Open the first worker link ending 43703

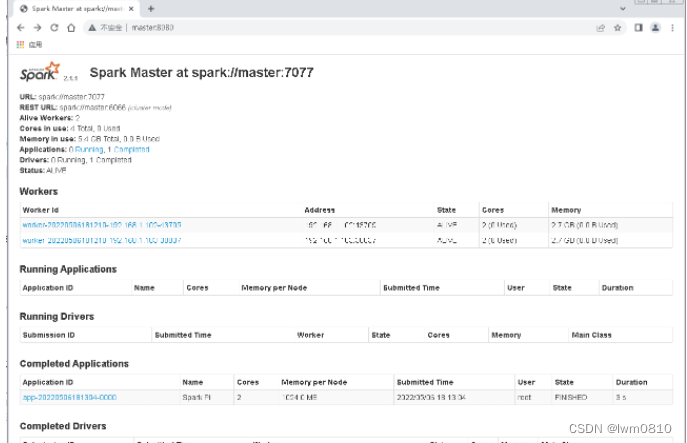tap(102, 225)
